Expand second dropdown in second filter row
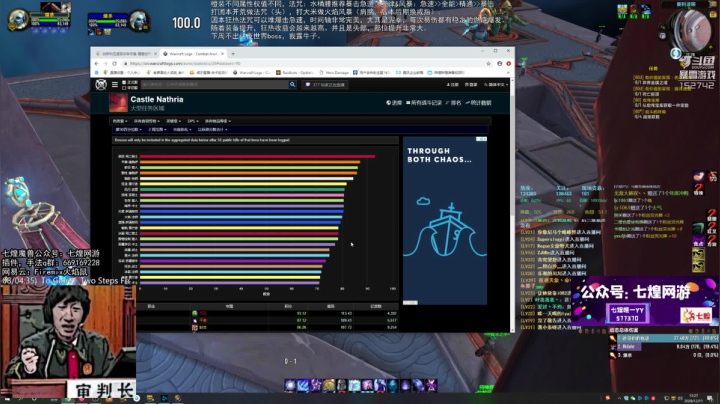The width and height of the screenshot is (720, 404). point(157,130)
